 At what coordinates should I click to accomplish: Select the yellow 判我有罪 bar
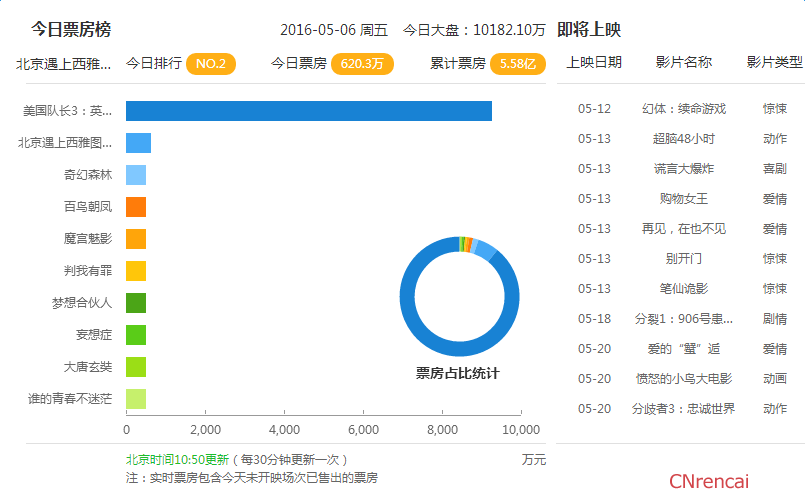[x=136, y=271]
